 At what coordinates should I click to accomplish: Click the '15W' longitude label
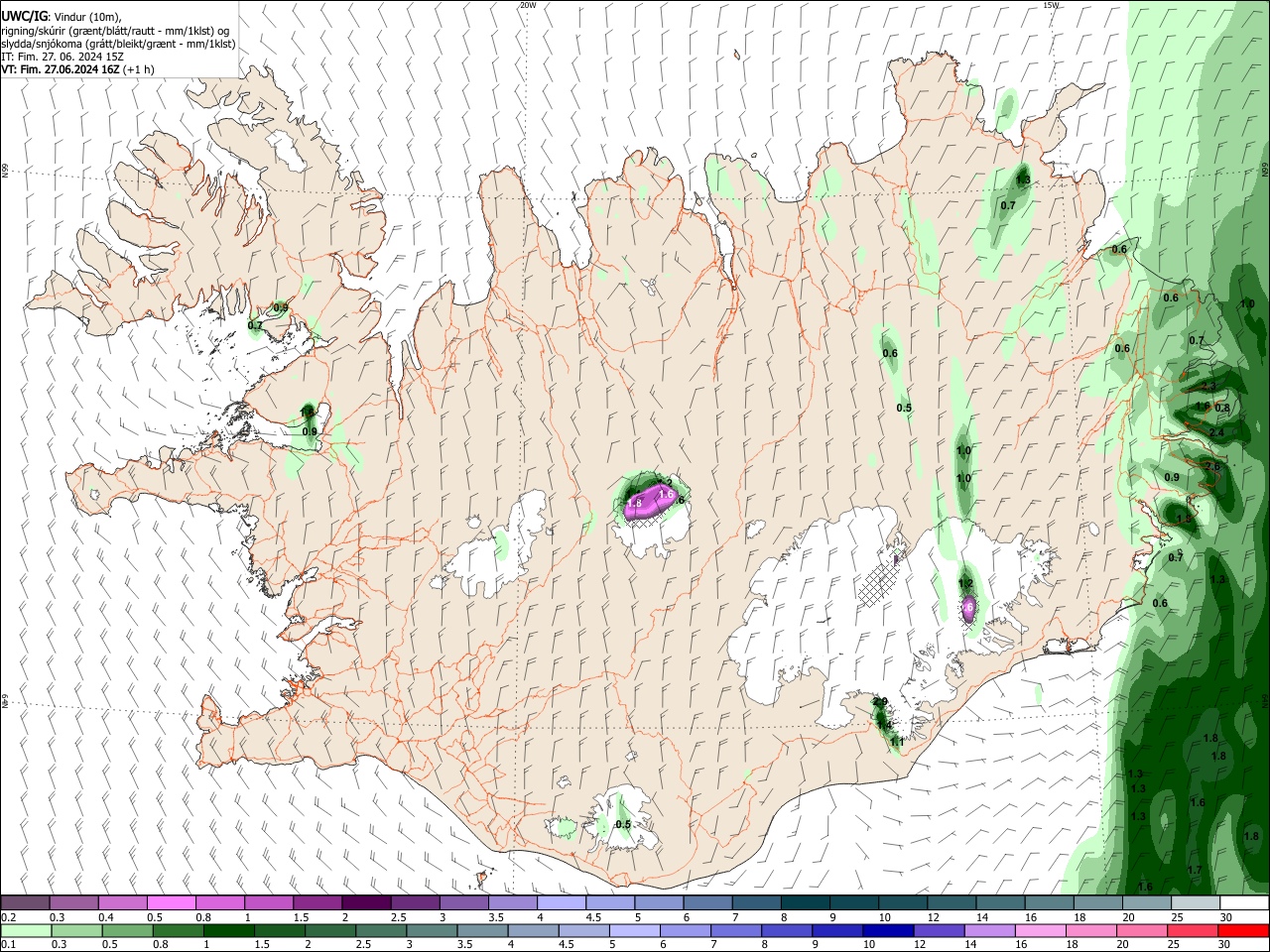click(x=1052, y=5)
